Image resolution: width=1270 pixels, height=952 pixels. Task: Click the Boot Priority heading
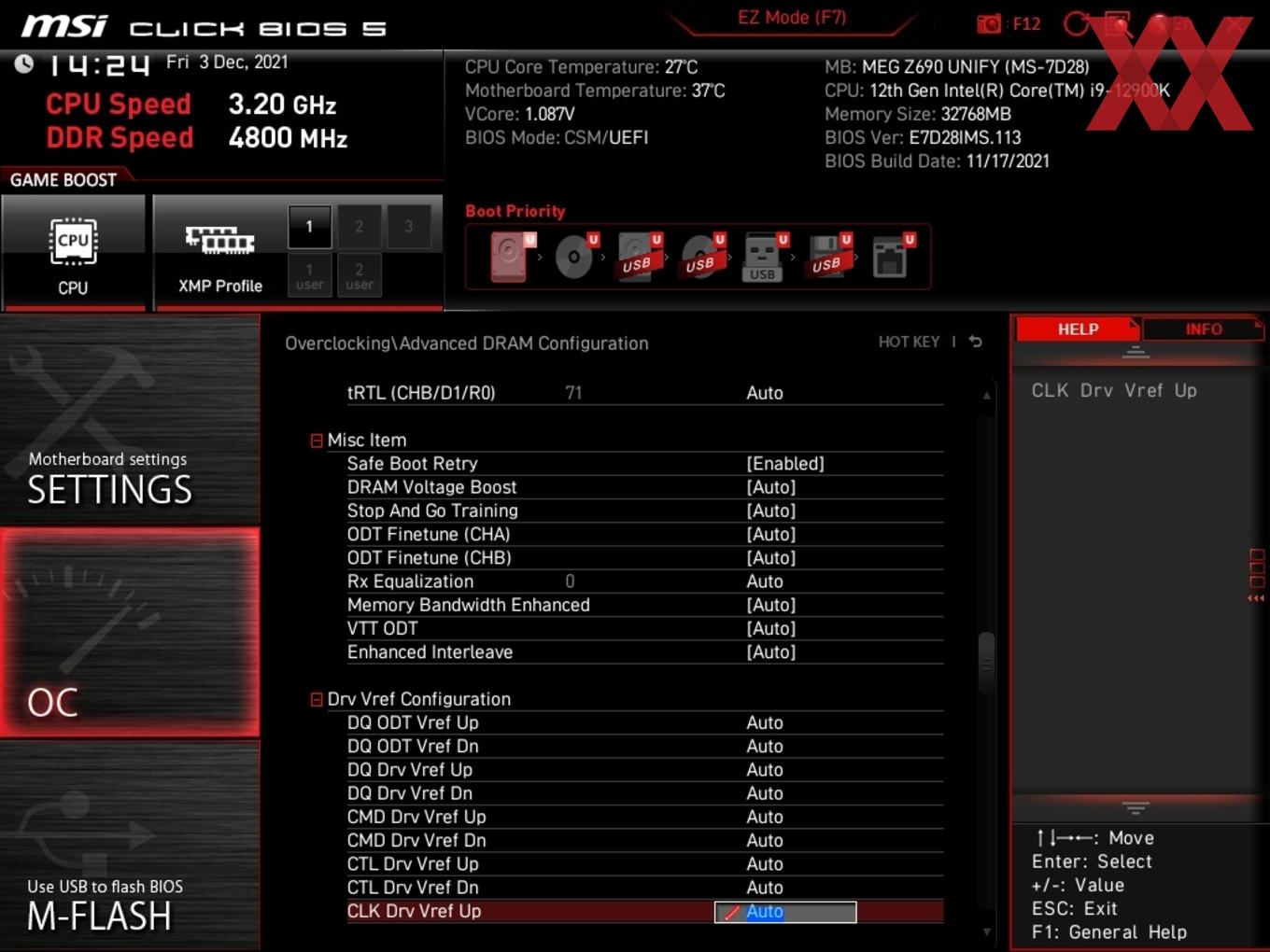coord(515,211)
